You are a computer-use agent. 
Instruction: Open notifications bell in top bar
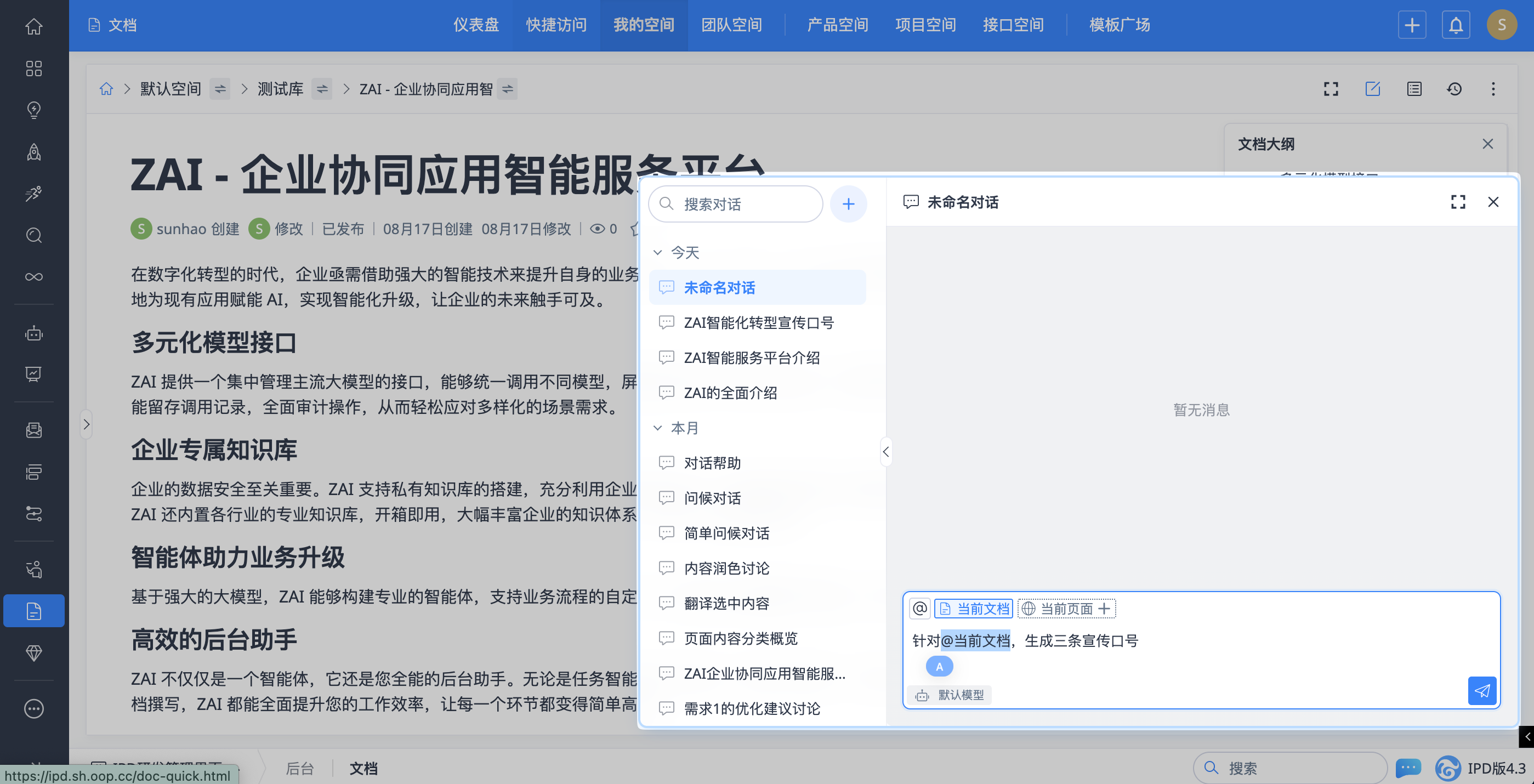pyautogui.click(x=1456, y=25)
